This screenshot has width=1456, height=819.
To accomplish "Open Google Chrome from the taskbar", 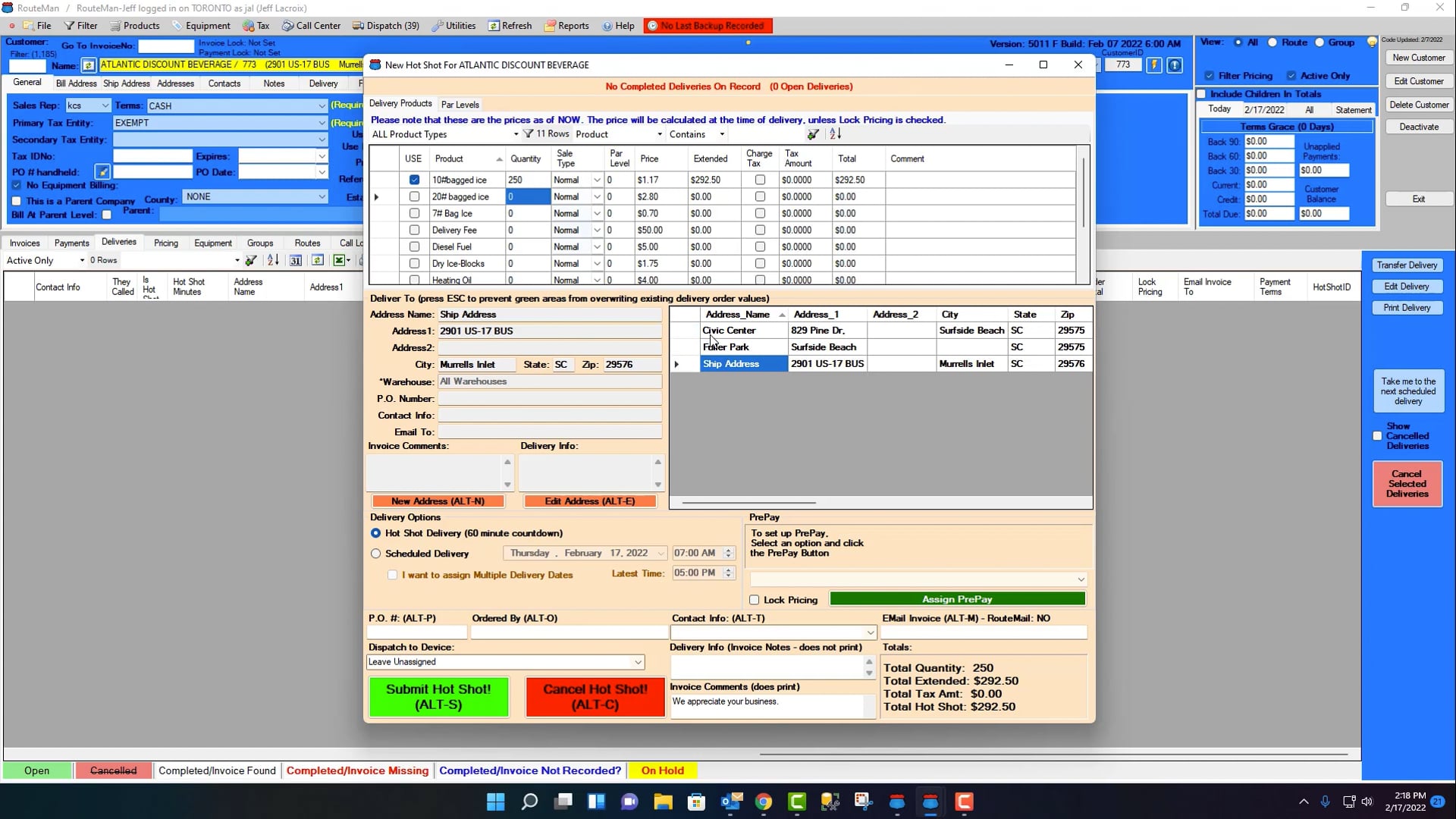I will tap(764, 802).
